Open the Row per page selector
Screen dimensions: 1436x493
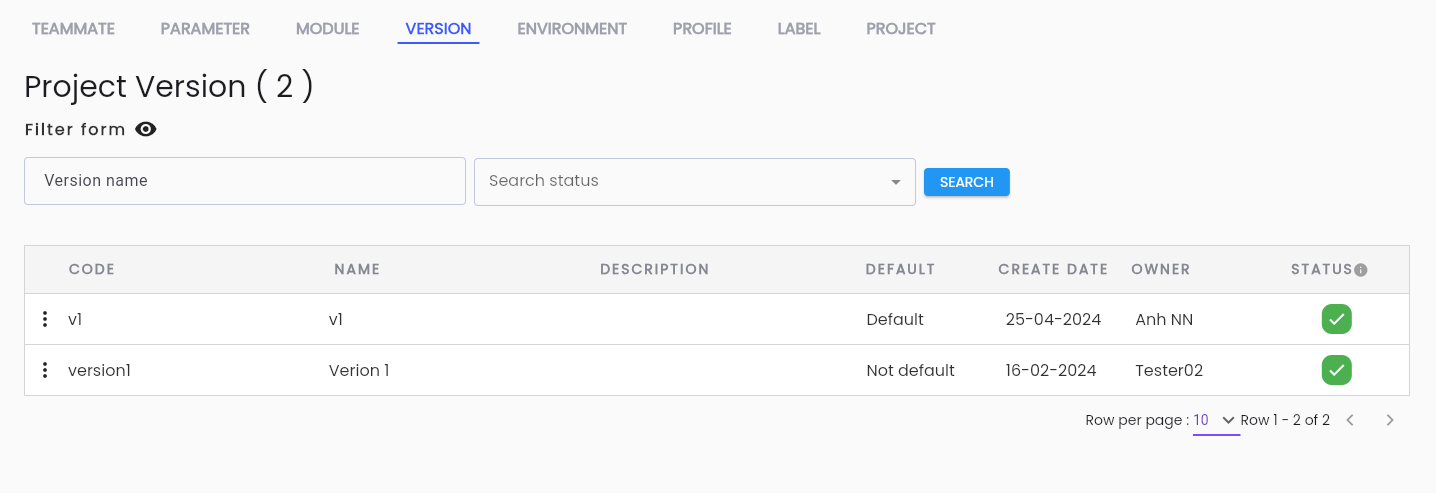tap(1216, 420)
